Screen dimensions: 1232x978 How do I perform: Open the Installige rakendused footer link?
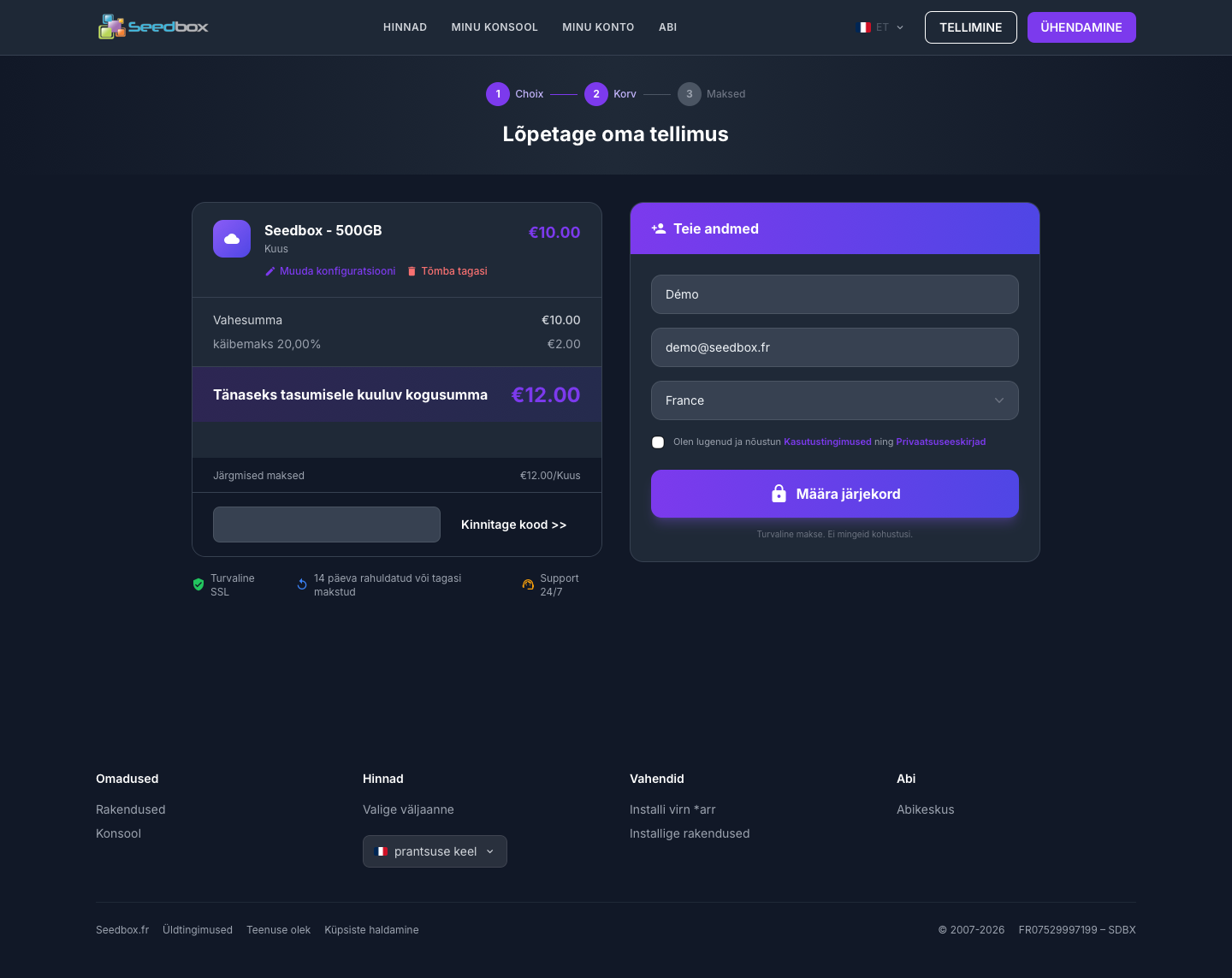pyautogui.click(x=690, y=833)
